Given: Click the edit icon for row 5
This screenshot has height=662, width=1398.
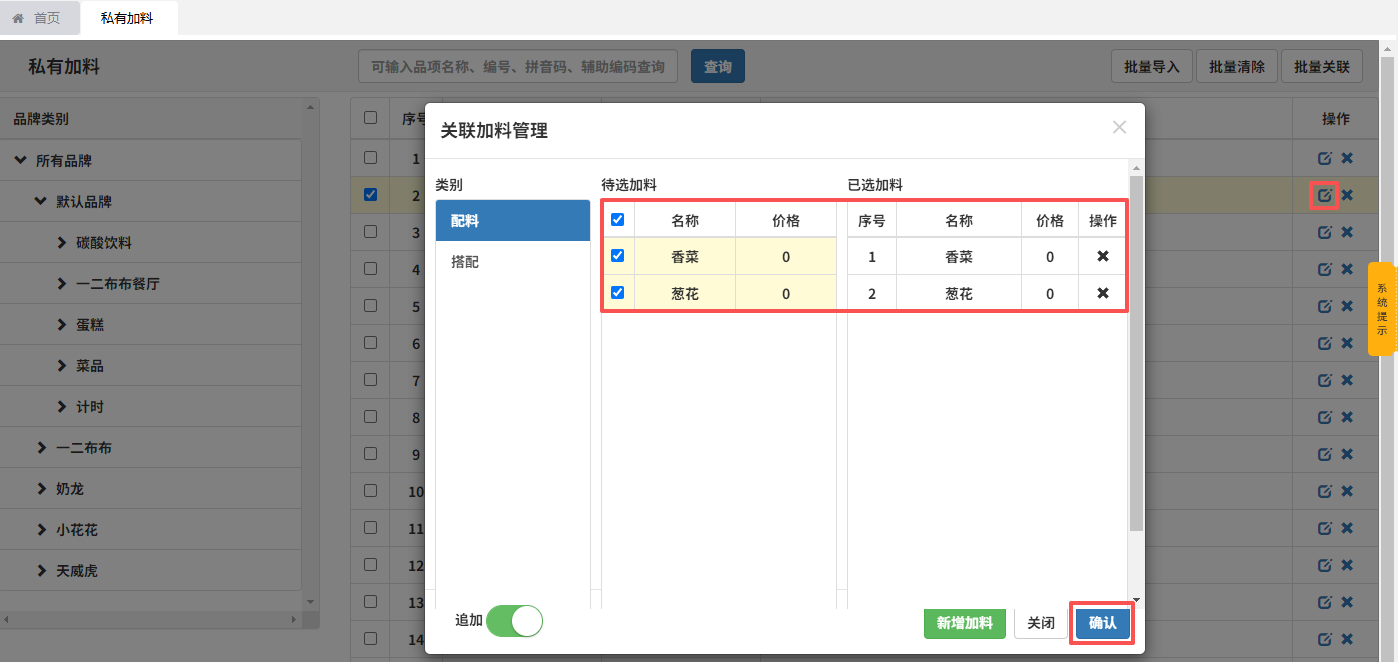Looking at the screenshot, I should coord(1325,306).
